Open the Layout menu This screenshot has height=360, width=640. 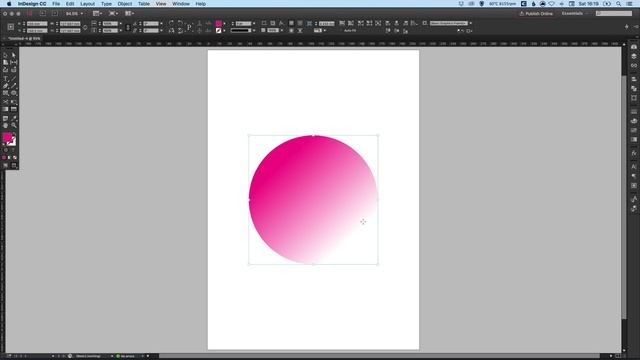tap(87, 4)
